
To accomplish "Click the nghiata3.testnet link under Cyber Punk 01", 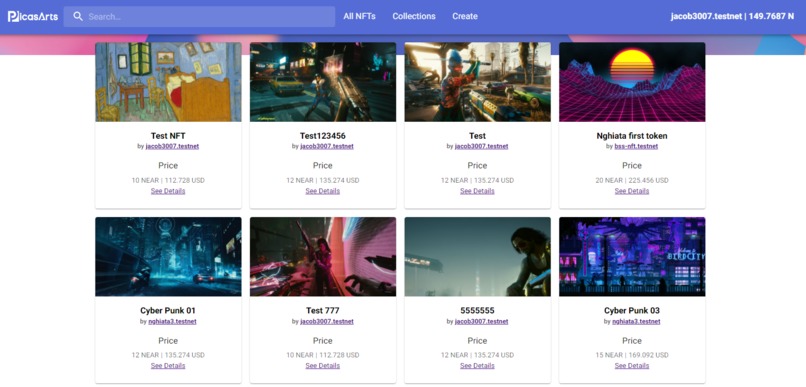I will tap(172, 322).
